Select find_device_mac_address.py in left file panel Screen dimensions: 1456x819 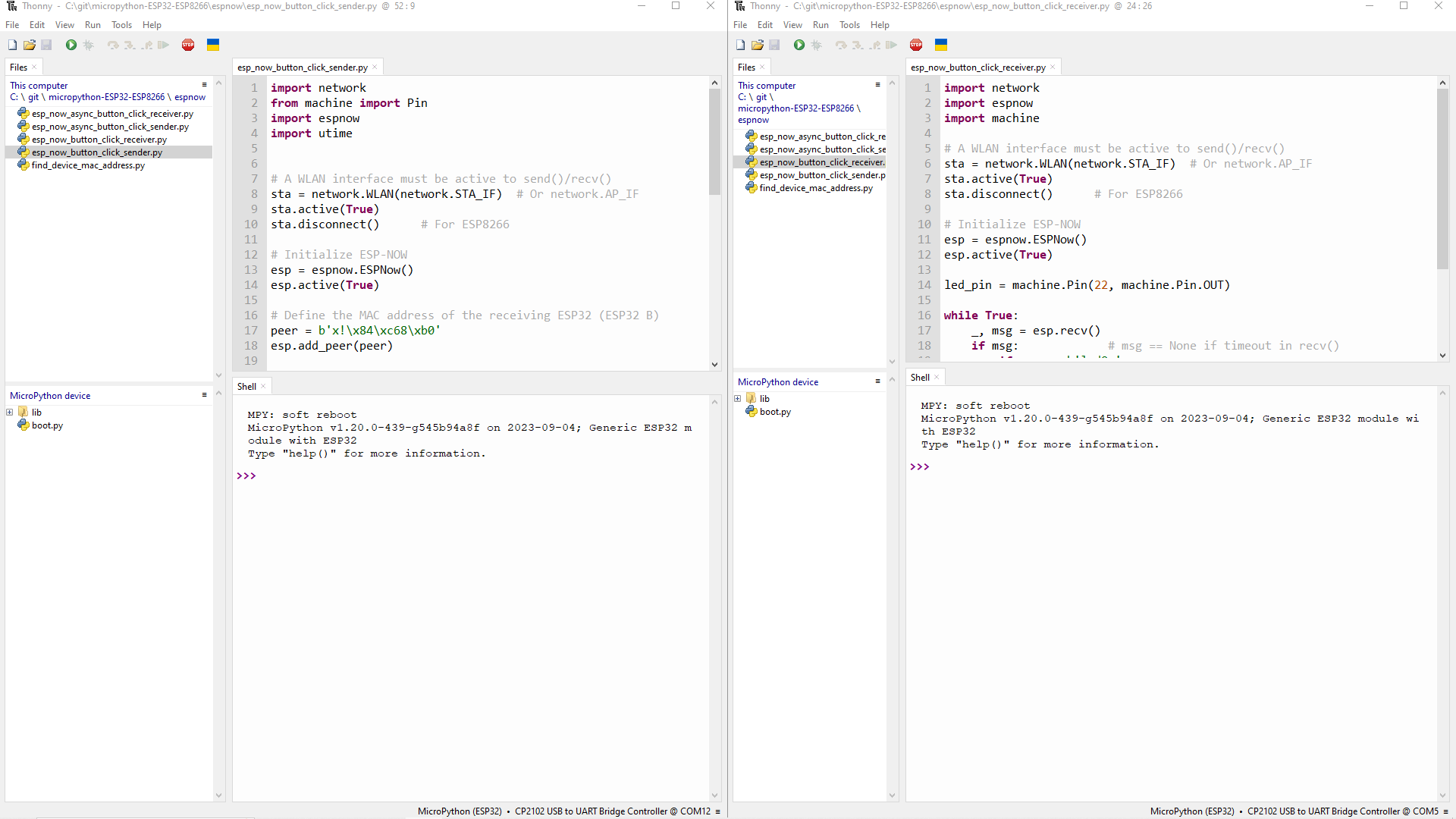point(88,165)
